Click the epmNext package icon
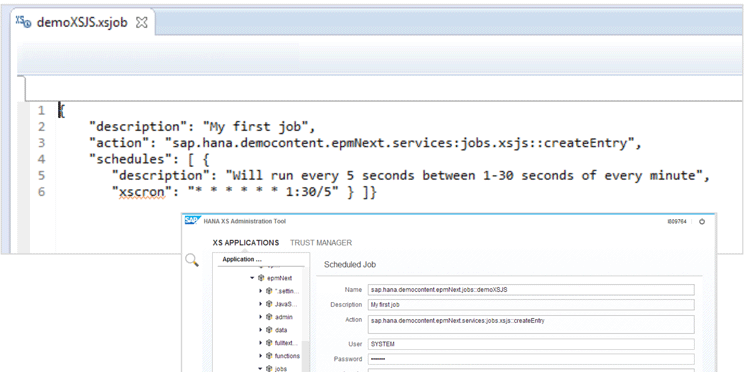Image resolution: width=745 pixels, height=372 pixels. click(x=261, y=278)
